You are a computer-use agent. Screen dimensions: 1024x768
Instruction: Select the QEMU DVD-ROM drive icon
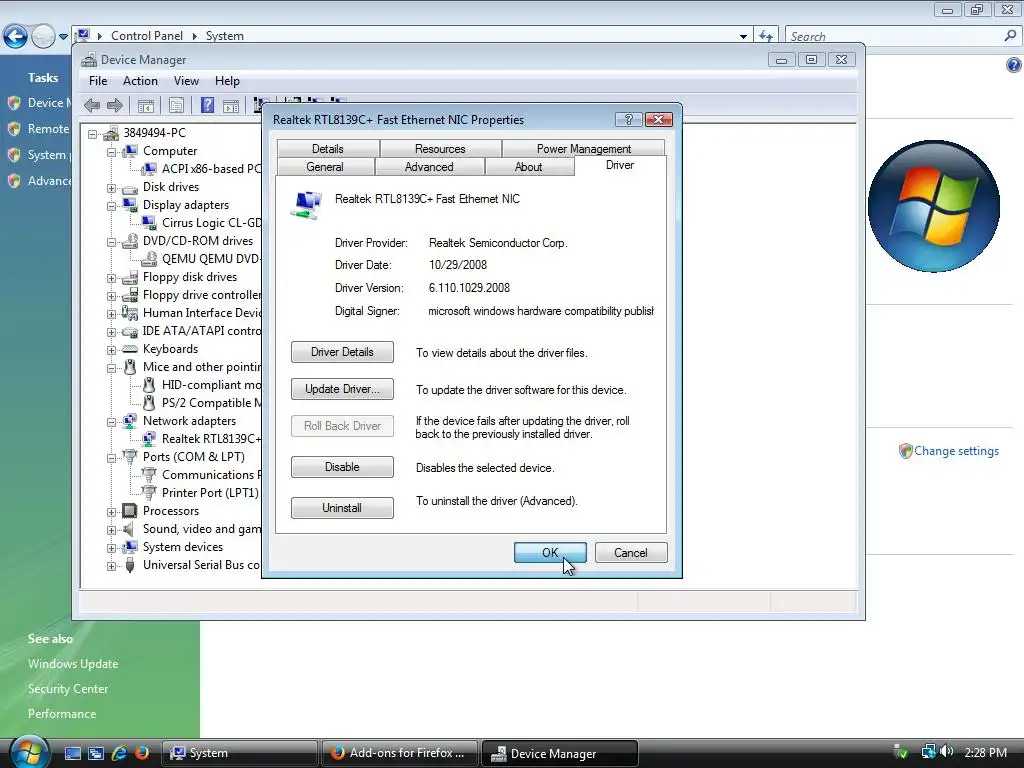[150, 259]
